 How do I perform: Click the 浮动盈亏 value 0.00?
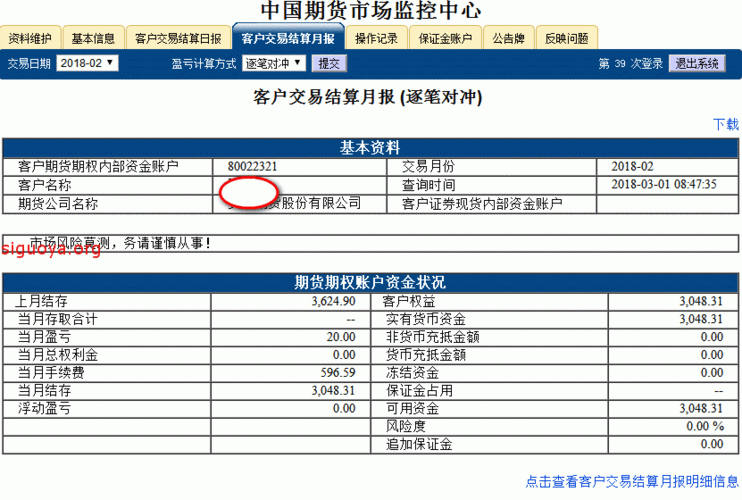[344, 409]
